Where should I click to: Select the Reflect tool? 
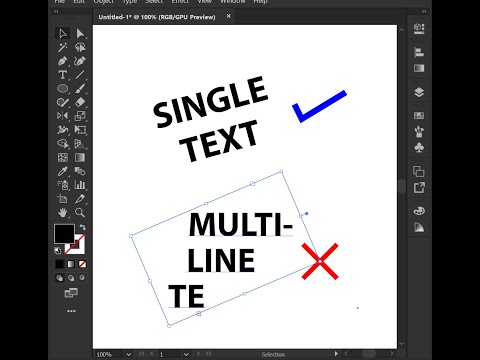coord(63,116)
